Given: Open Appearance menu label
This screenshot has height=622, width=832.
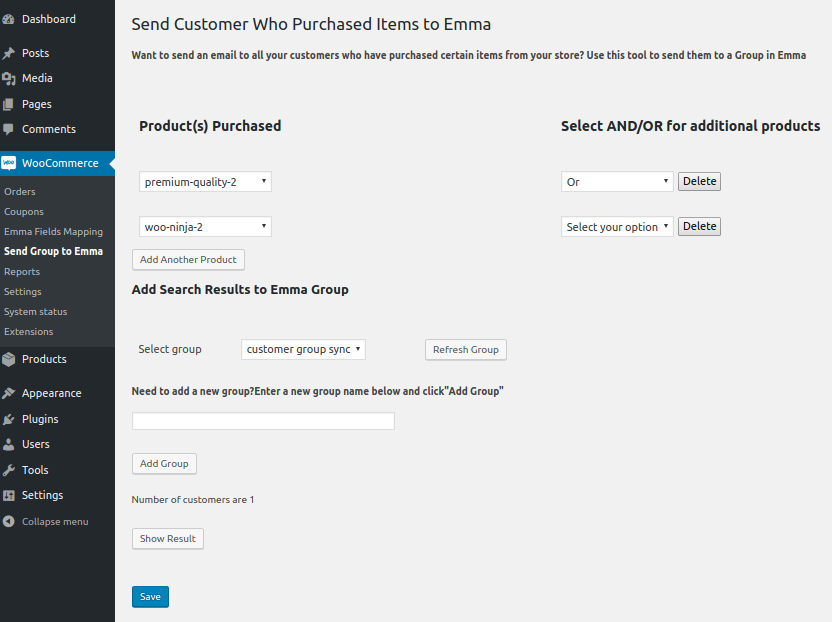Looking at the screenshot, I should pyautogui.click(x=51, y=393).
